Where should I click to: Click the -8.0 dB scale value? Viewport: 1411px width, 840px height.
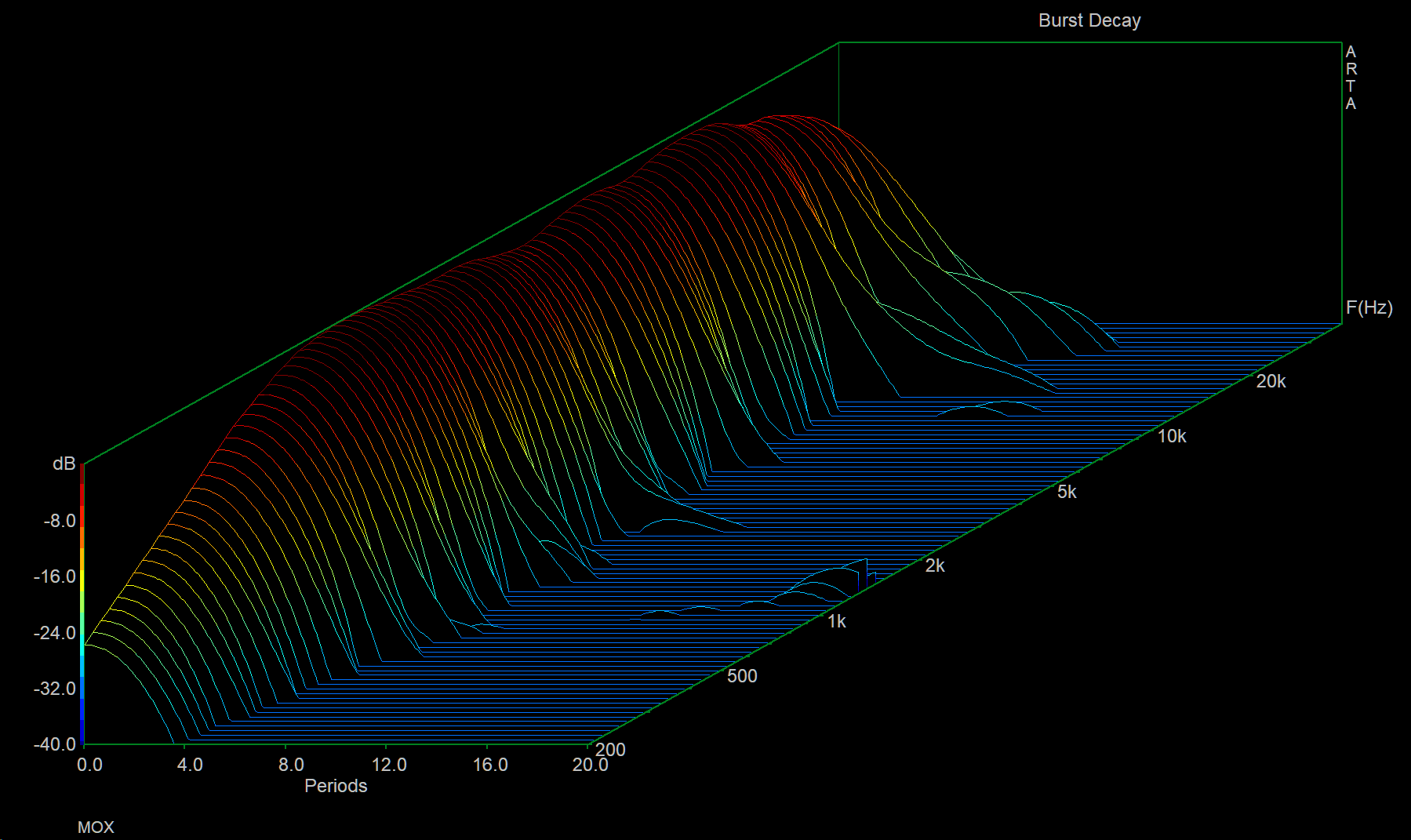[x=60, y=521]
